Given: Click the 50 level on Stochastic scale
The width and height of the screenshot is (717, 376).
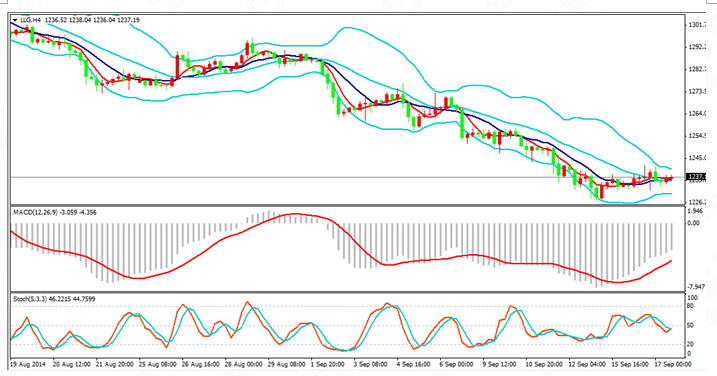Looking at the screenshot, I should [x=690, y=325].
